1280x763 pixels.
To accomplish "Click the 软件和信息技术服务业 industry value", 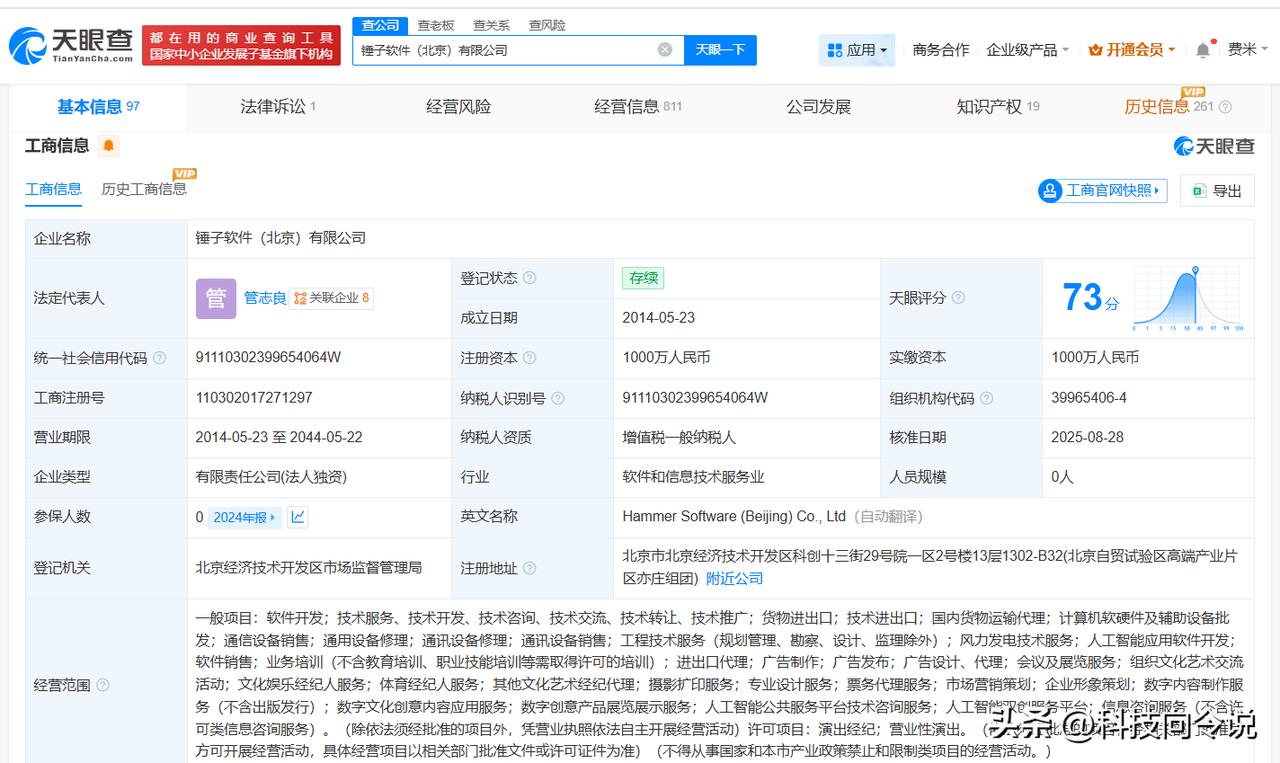I will click(692, 477).
